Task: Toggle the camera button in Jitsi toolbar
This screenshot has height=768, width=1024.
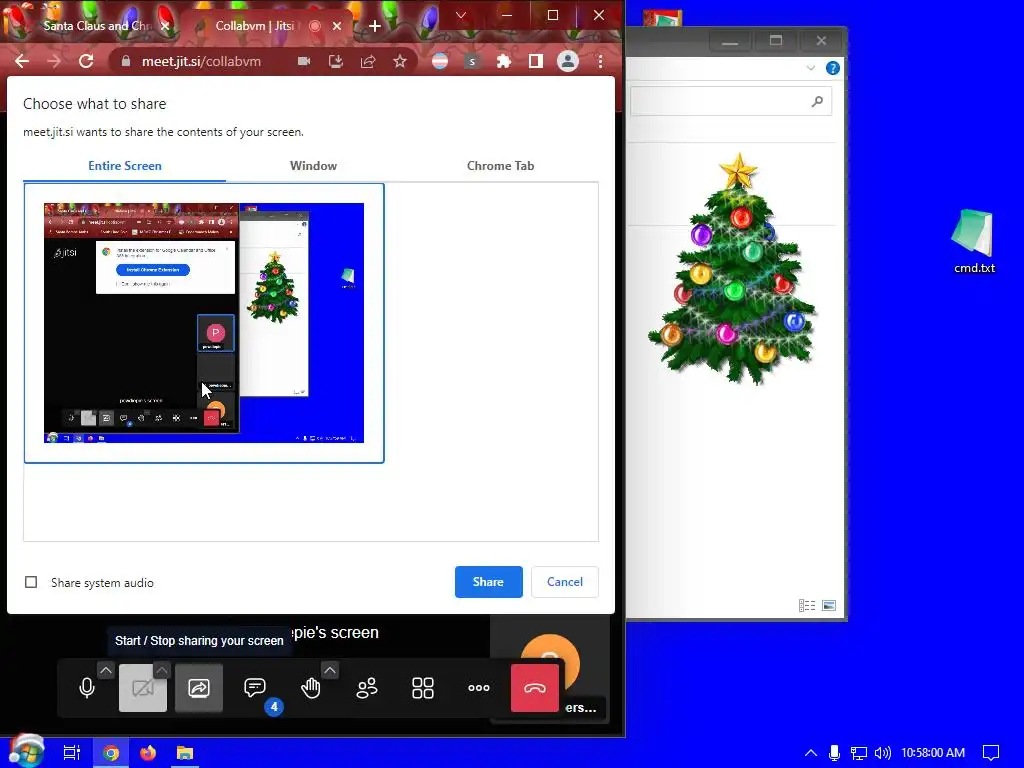Action: 143,688
